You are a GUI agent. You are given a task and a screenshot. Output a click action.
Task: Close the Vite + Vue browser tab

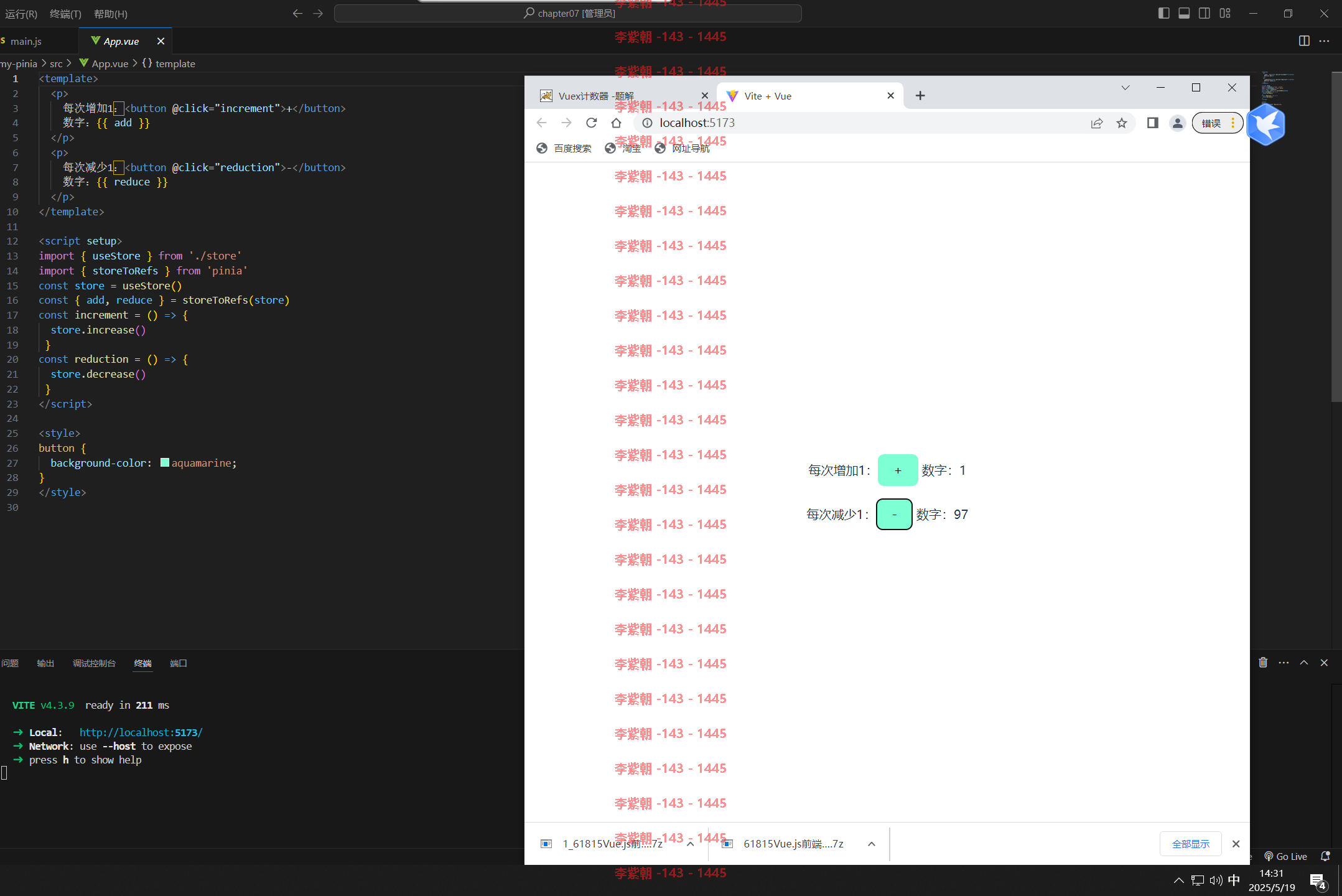(890, 96)
